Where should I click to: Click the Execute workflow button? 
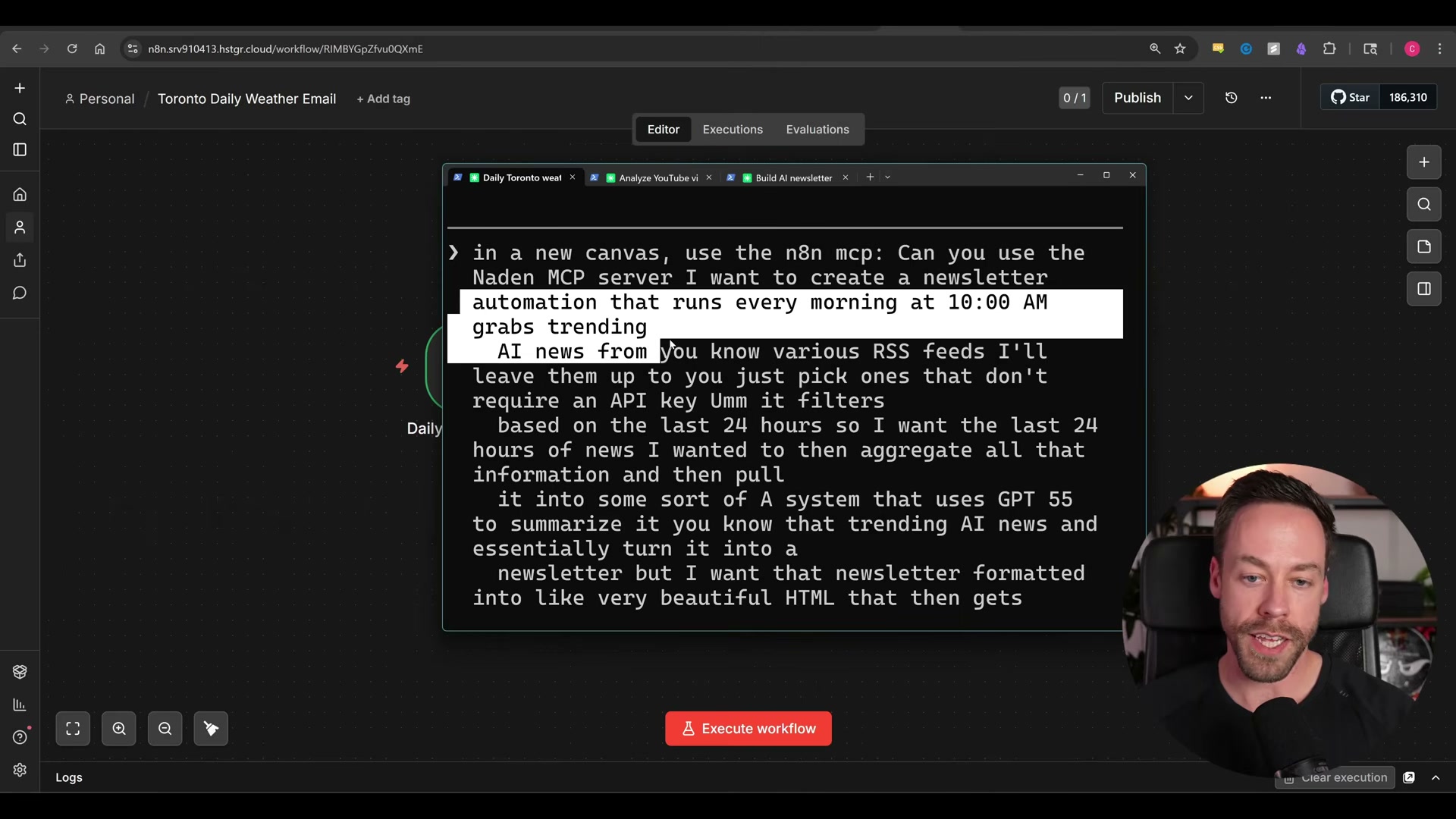(748, 729)
